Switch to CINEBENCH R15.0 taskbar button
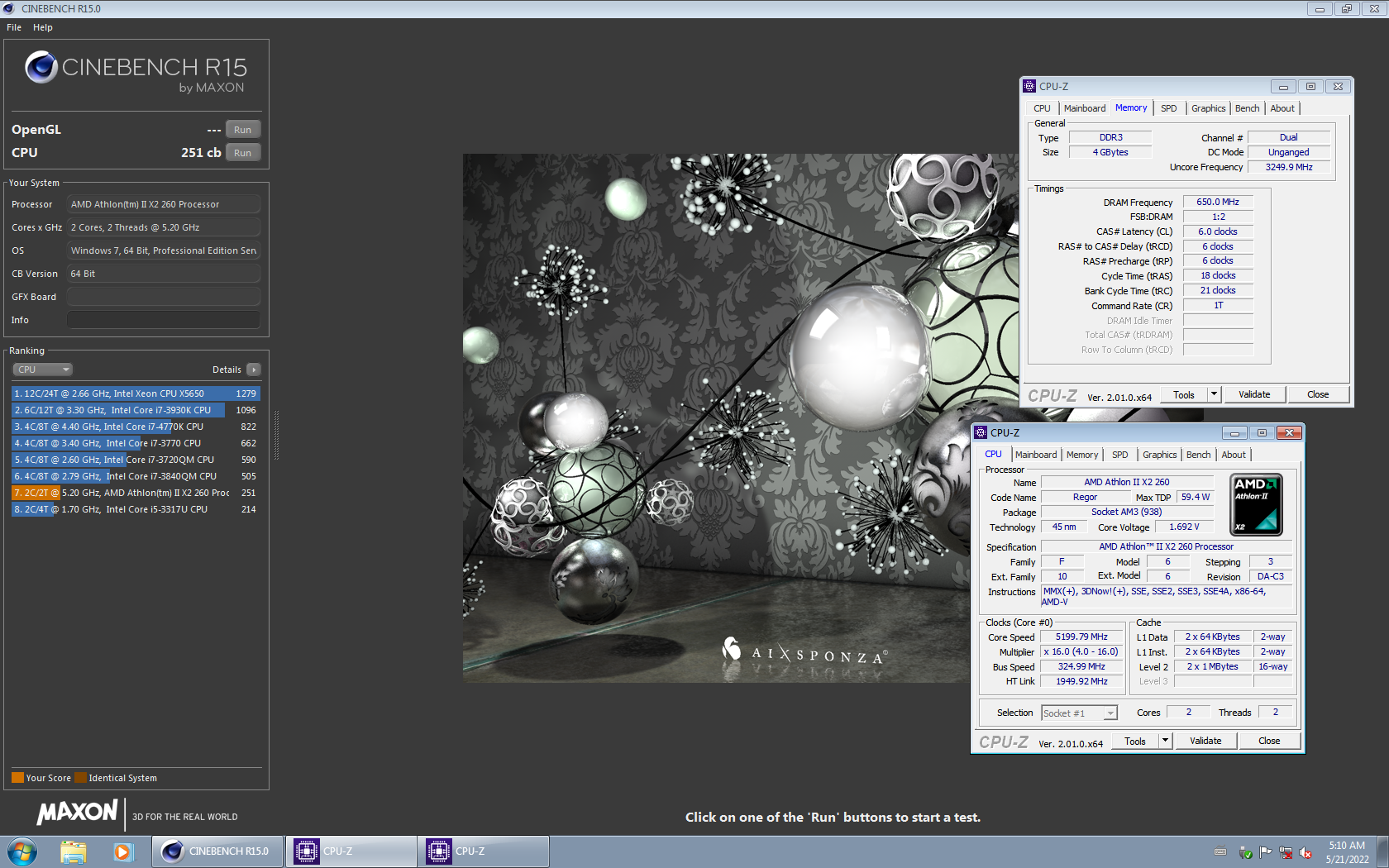1389x868 pixels. point(218,851)
